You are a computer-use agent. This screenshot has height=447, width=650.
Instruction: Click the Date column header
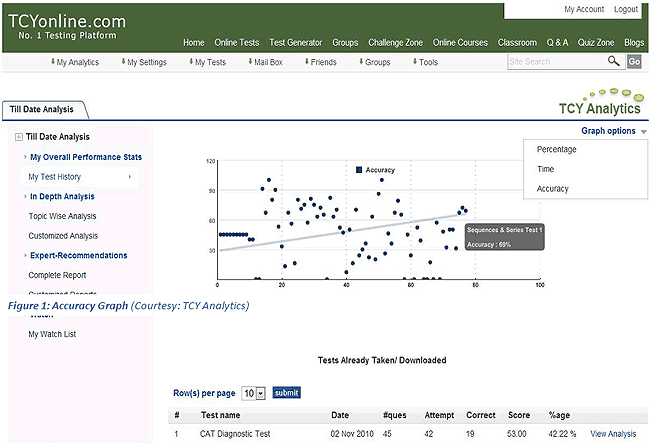(340, 415)
